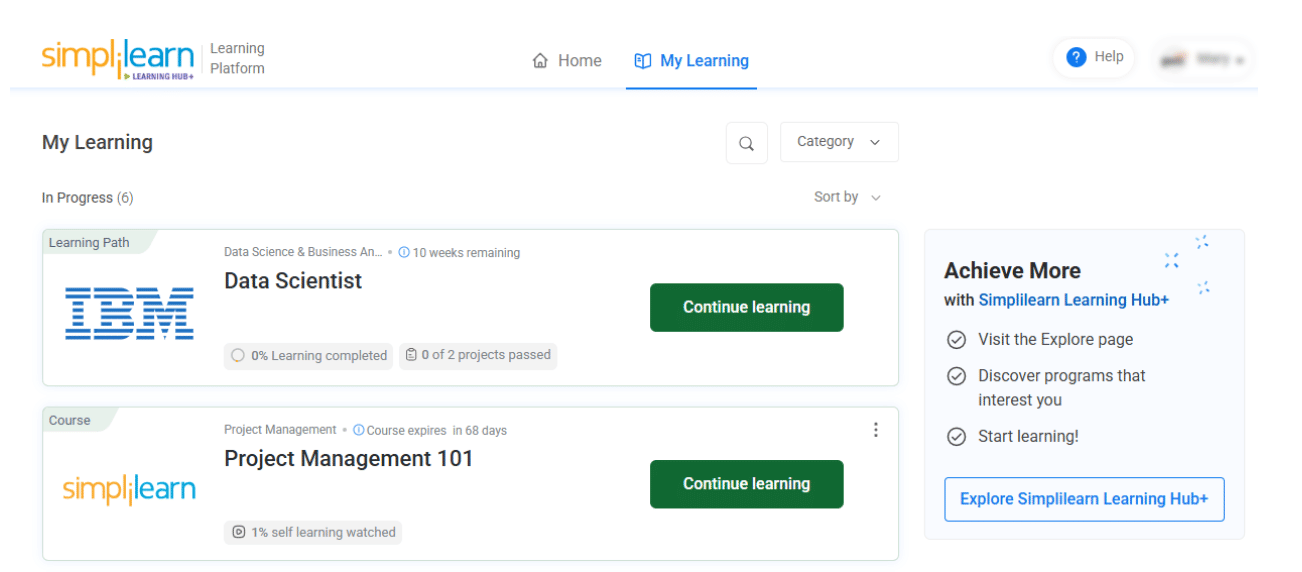
Task: Click the 0% Learning completed progress badge
Action: (x=309, y=355)
